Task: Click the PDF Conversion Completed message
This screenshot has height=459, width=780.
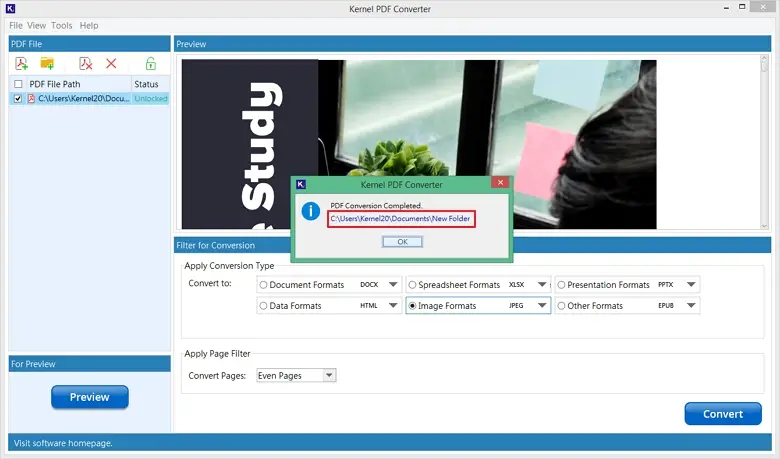Action: coord(376,205)
